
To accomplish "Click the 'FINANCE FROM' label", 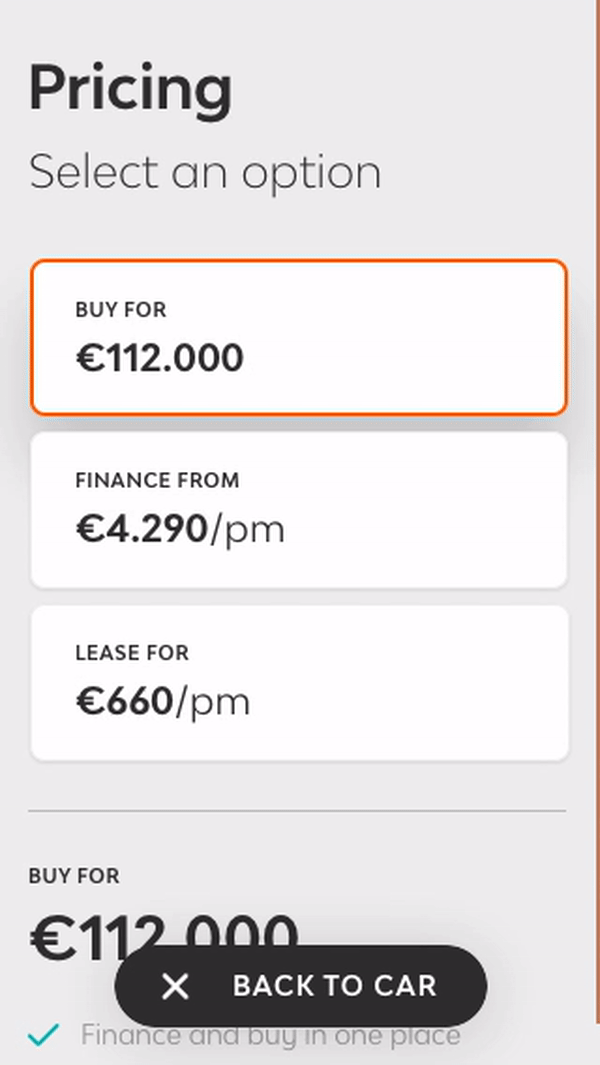I will click(157, 480).
